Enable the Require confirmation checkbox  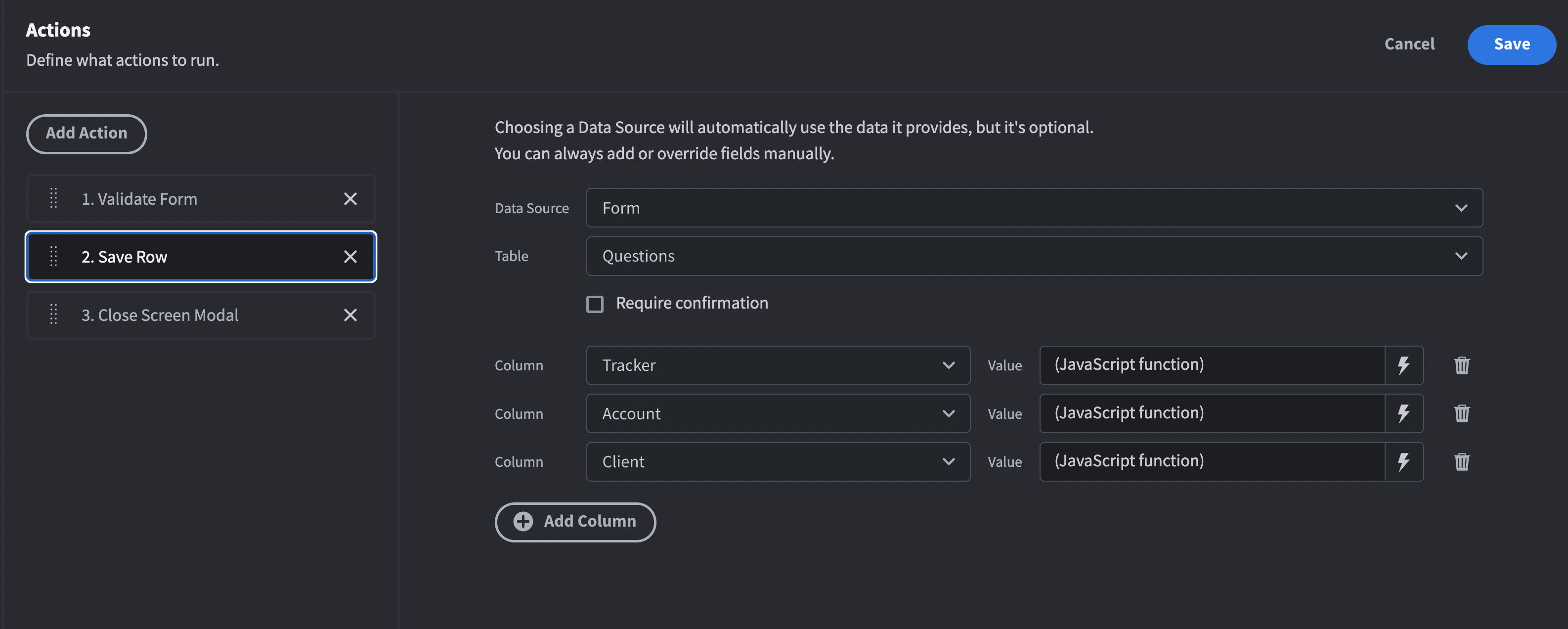coord(595,304)
